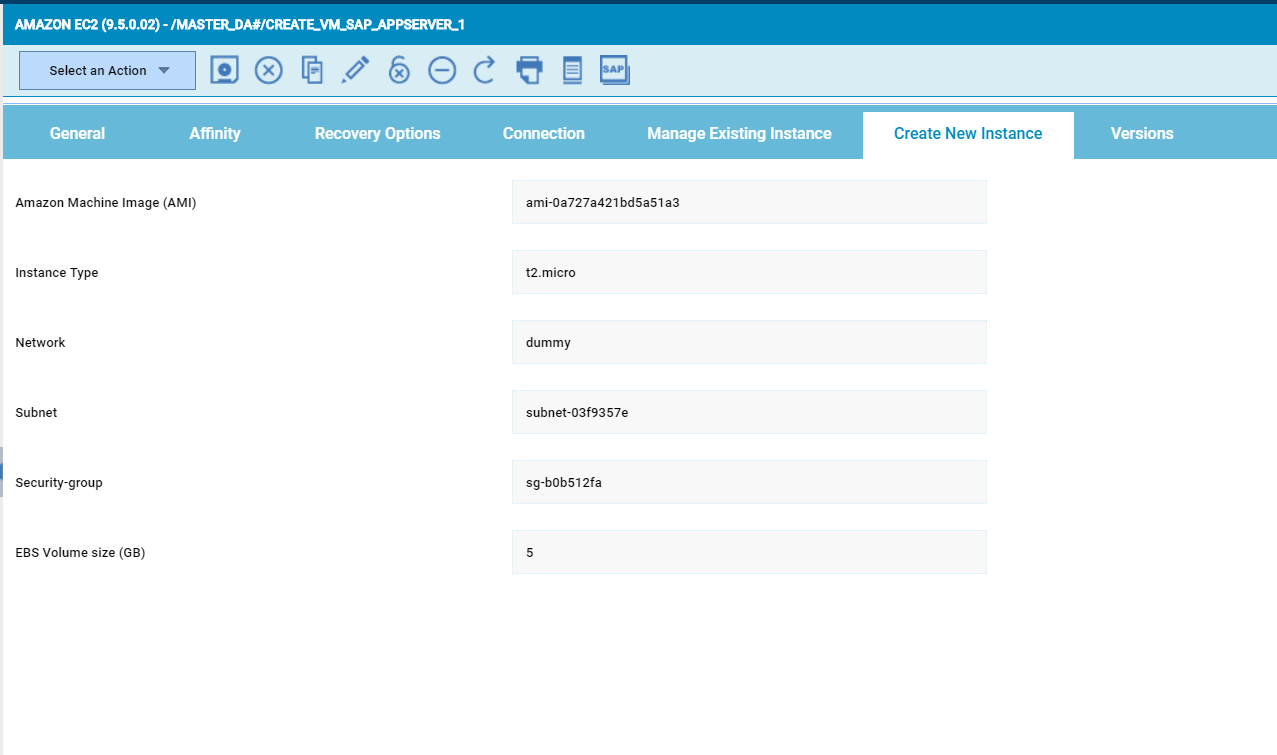Click the document report icon
This screenshot has height=755, width=1277.
click(x=572, y=70)
